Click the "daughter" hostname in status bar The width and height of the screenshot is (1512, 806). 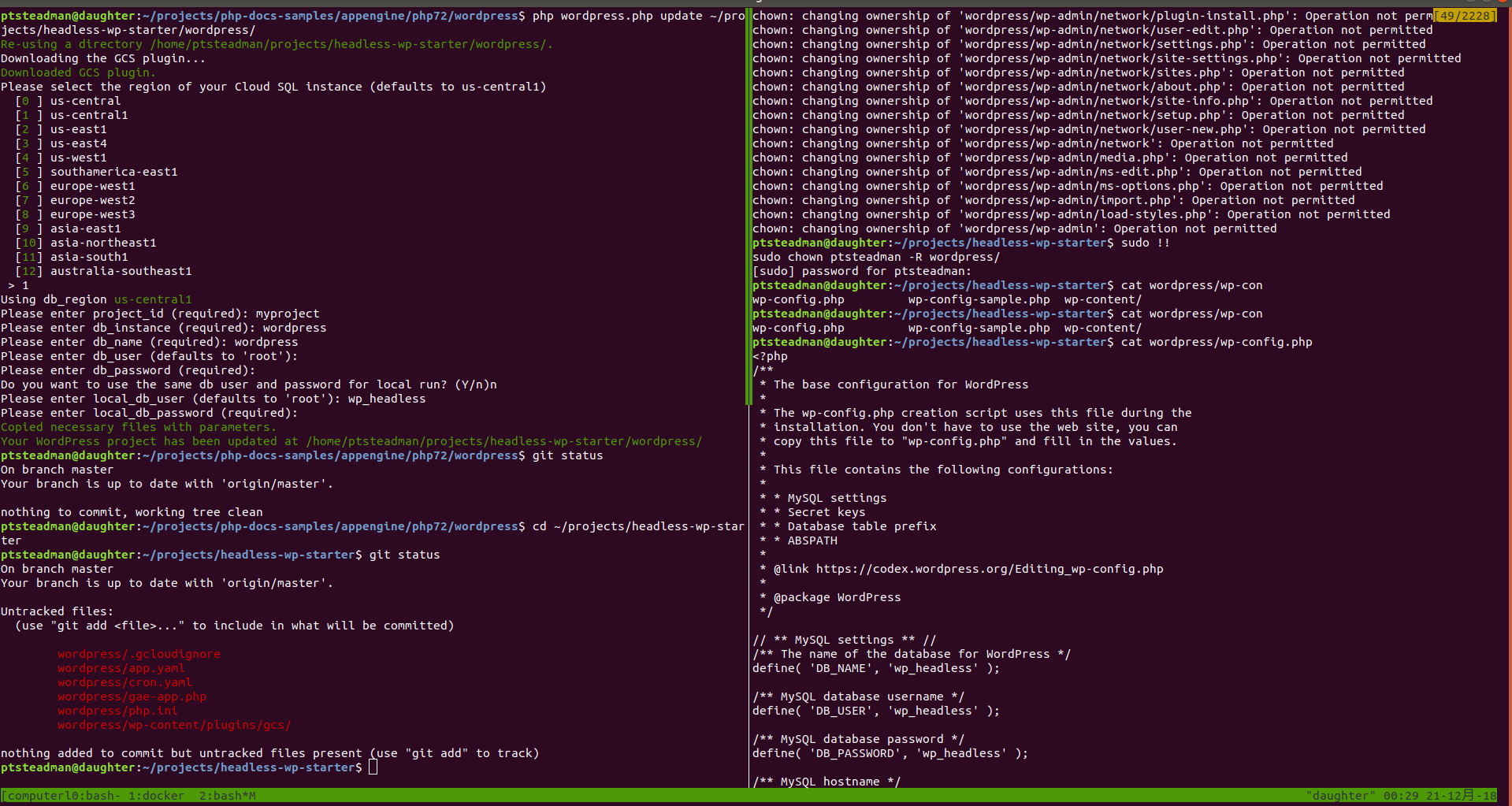click(x=1340, y=796)
